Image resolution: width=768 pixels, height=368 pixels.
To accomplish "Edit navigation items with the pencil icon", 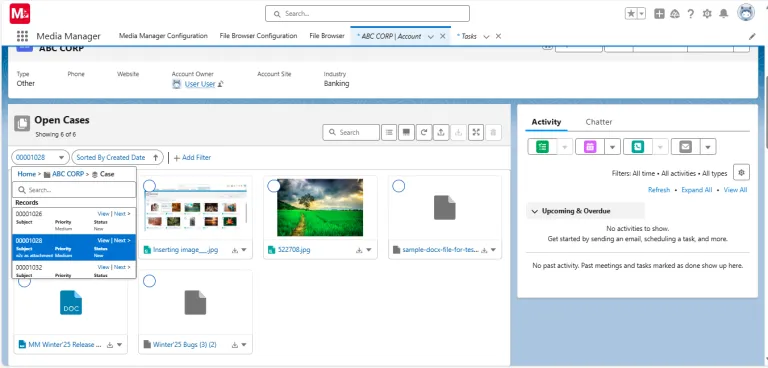I will click(752, 36).
